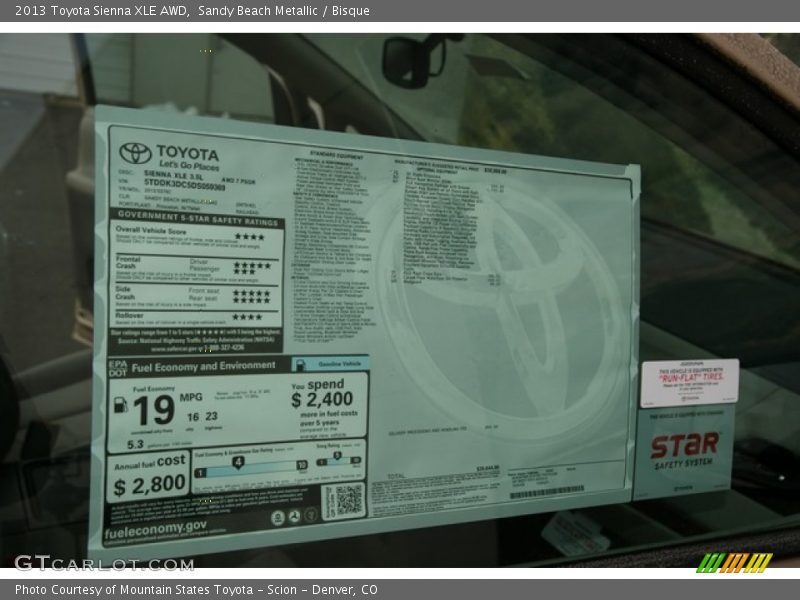Click the Side Crash star ratings
Screen dimensions: 800x600
coord(252,296)
